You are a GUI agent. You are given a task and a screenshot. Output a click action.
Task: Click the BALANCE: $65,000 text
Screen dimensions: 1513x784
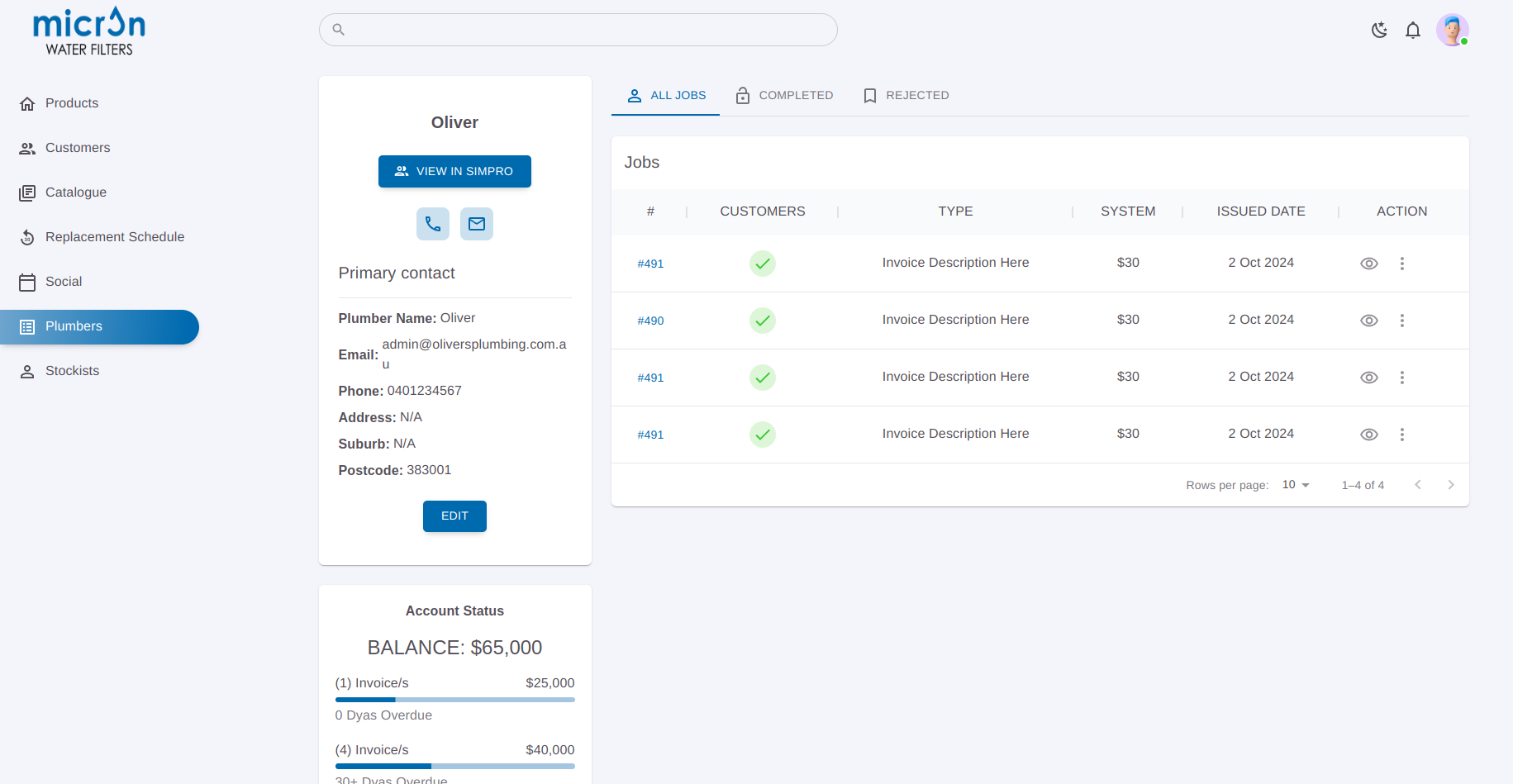(454, 648)
